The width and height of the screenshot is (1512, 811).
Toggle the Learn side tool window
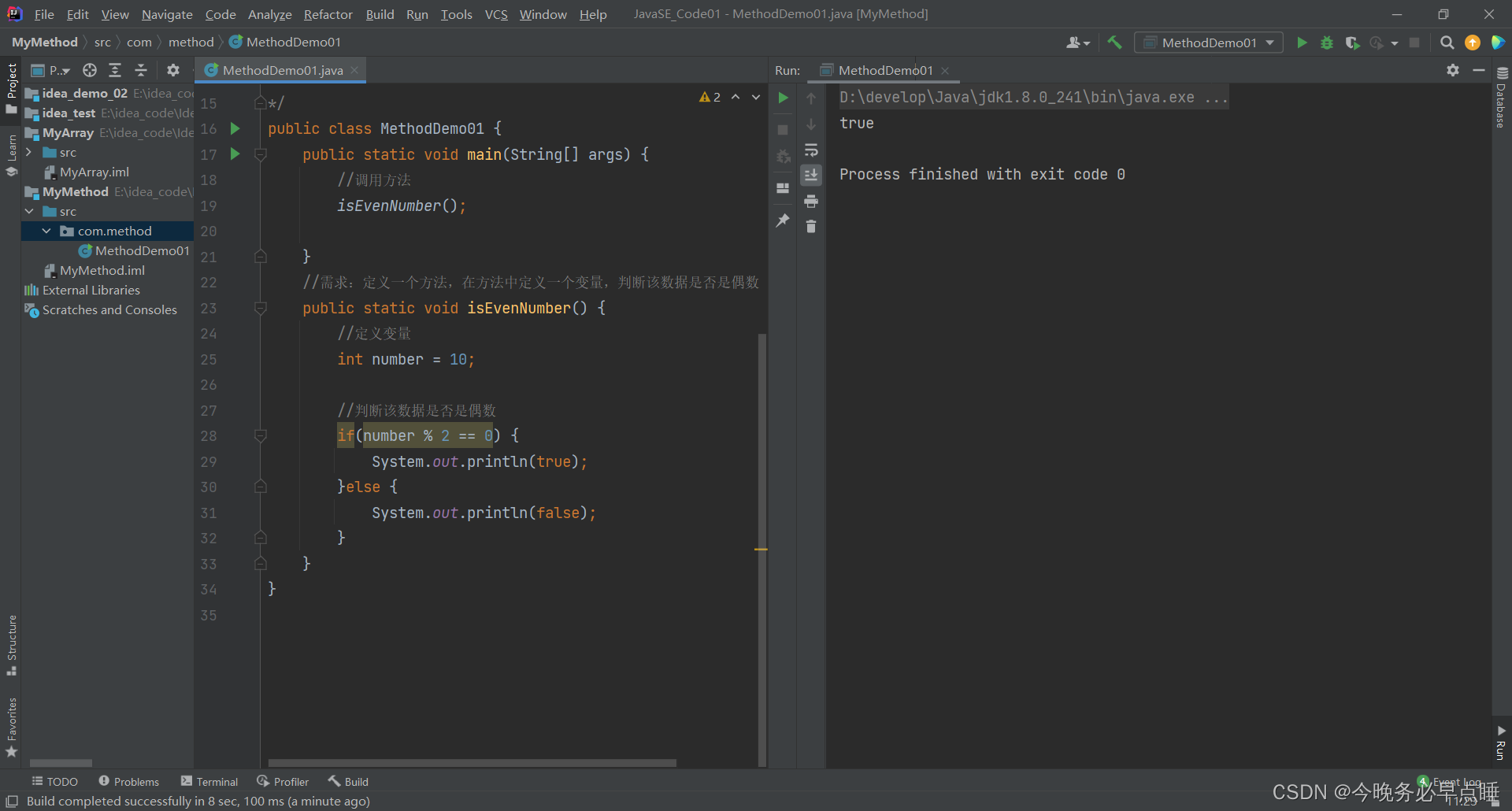pyautogui.click(x=11, y=156)
